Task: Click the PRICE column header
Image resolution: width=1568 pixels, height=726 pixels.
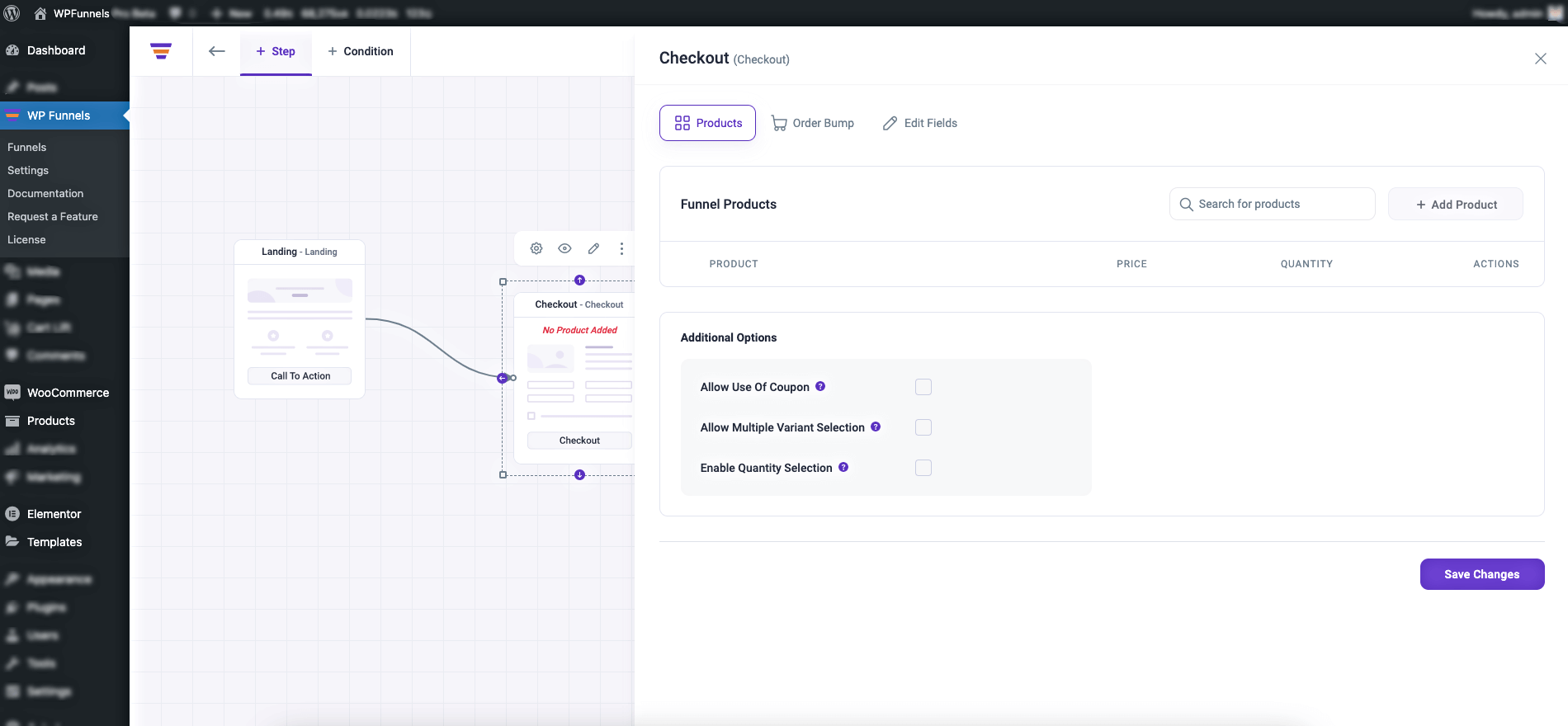Action: 1131,264
